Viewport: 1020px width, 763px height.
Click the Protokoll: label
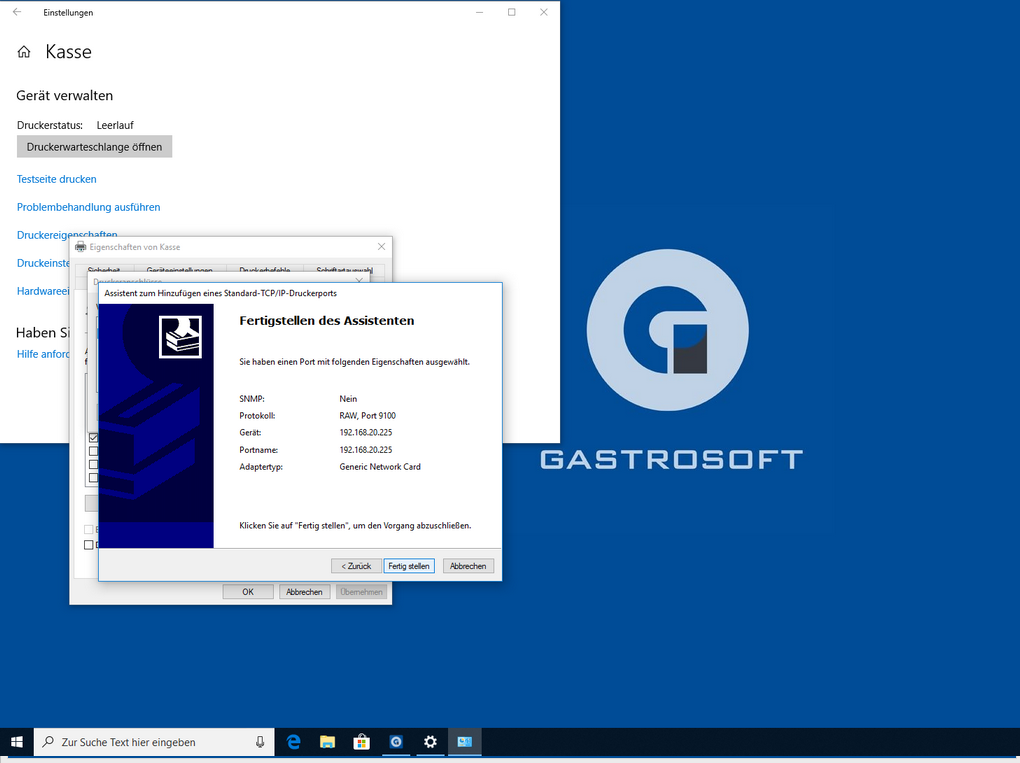click(x=257, y=416)
